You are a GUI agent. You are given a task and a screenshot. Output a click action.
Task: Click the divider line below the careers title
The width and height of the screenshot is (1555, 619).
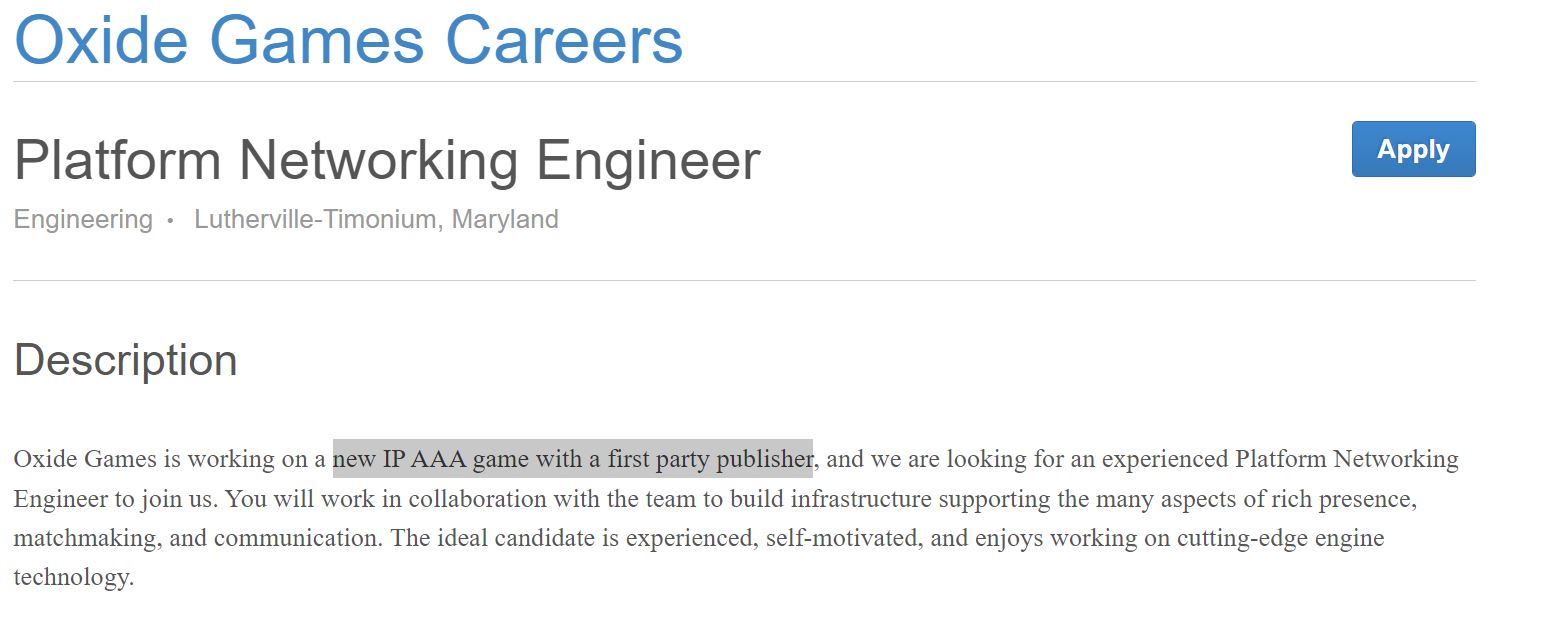tap(745, 81)
